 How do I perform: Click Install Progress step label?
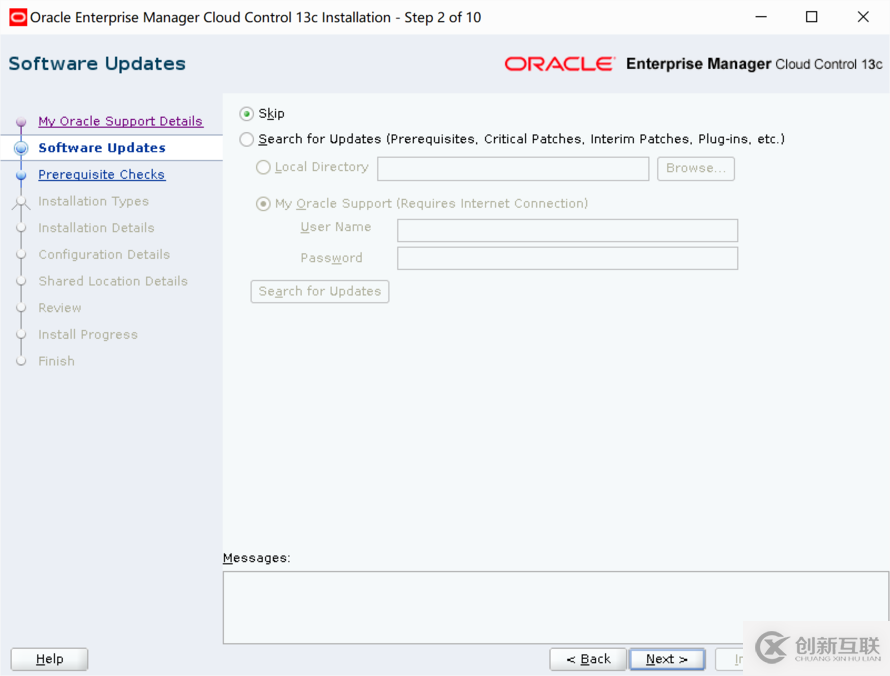tap(88, 335)
